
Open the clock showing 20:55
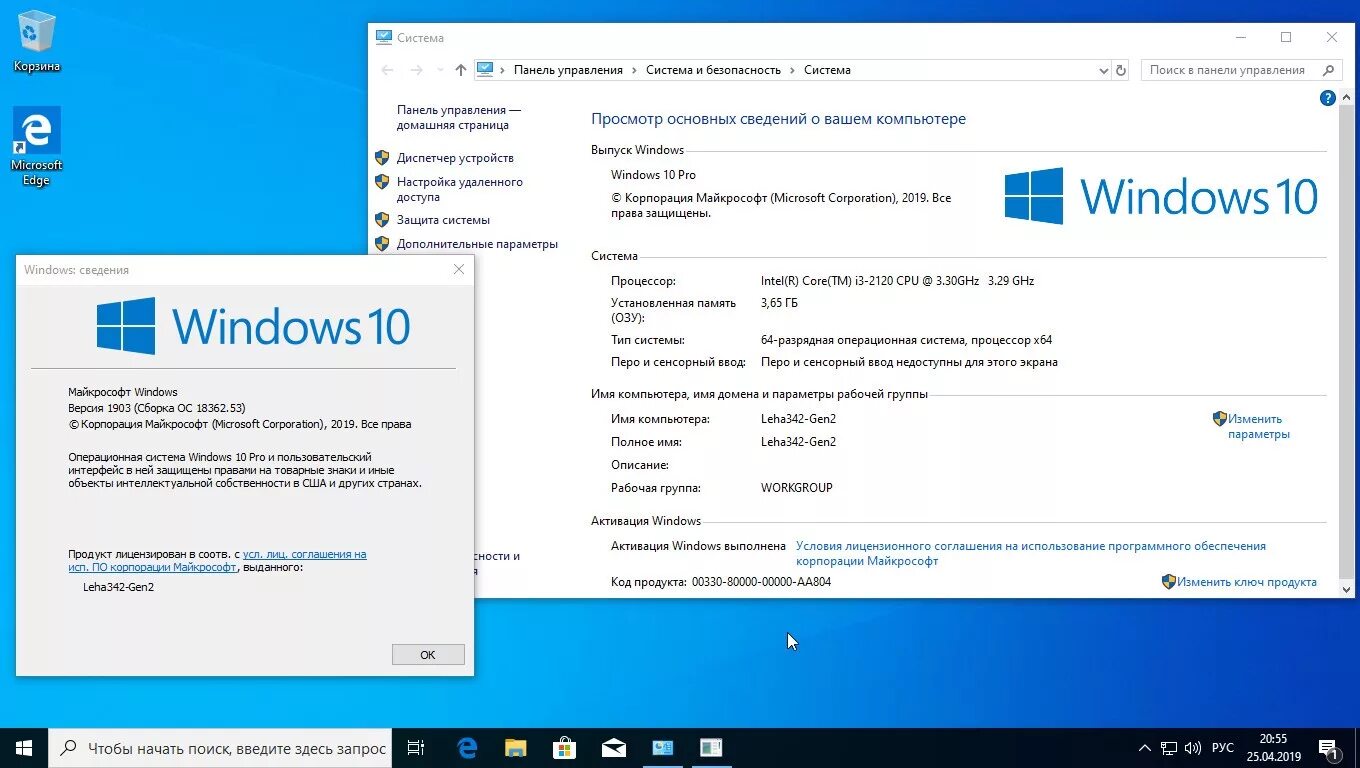coord(1273,748)
